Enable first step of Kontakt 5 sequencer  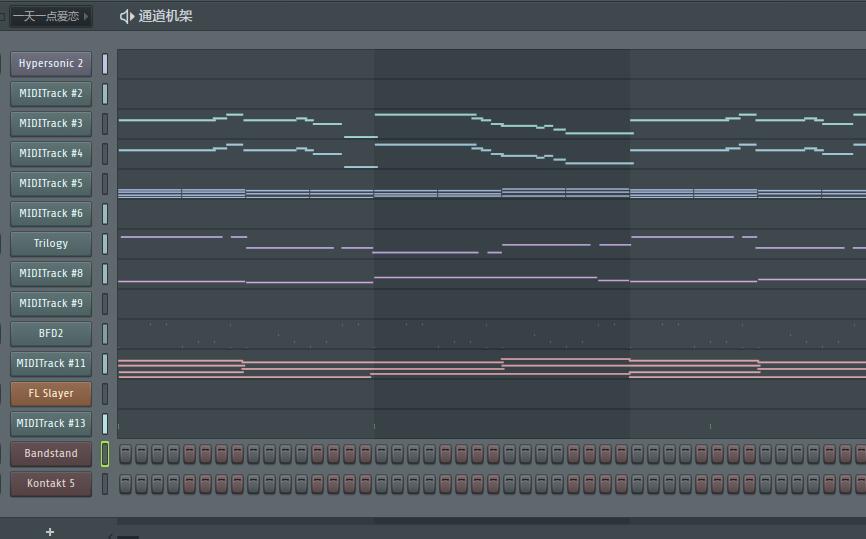coord(125,484)
